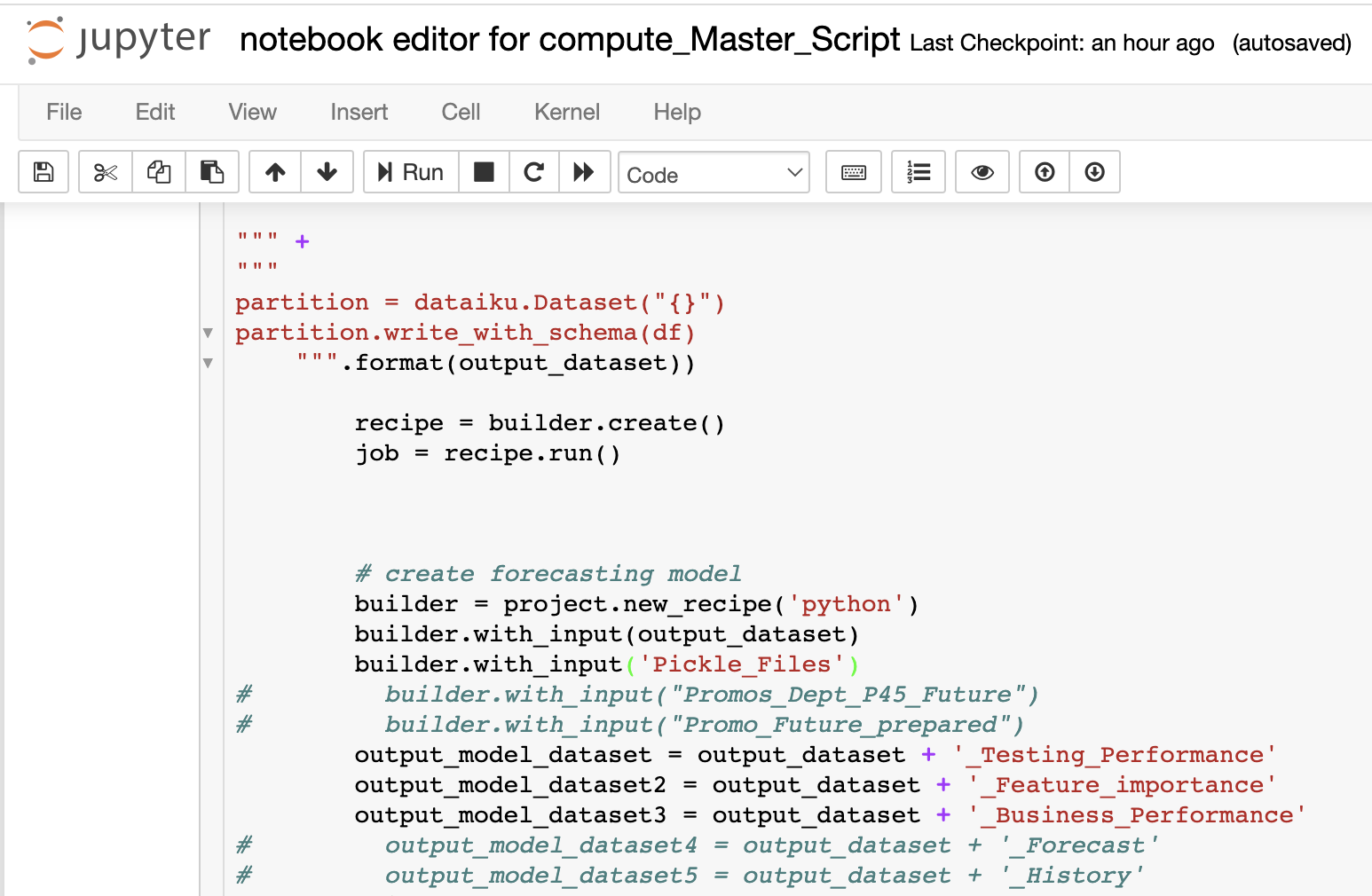The height and width of the screenshot is (896, 1372).
Task: Open the Kernel menu
Action: click(566, 112)
